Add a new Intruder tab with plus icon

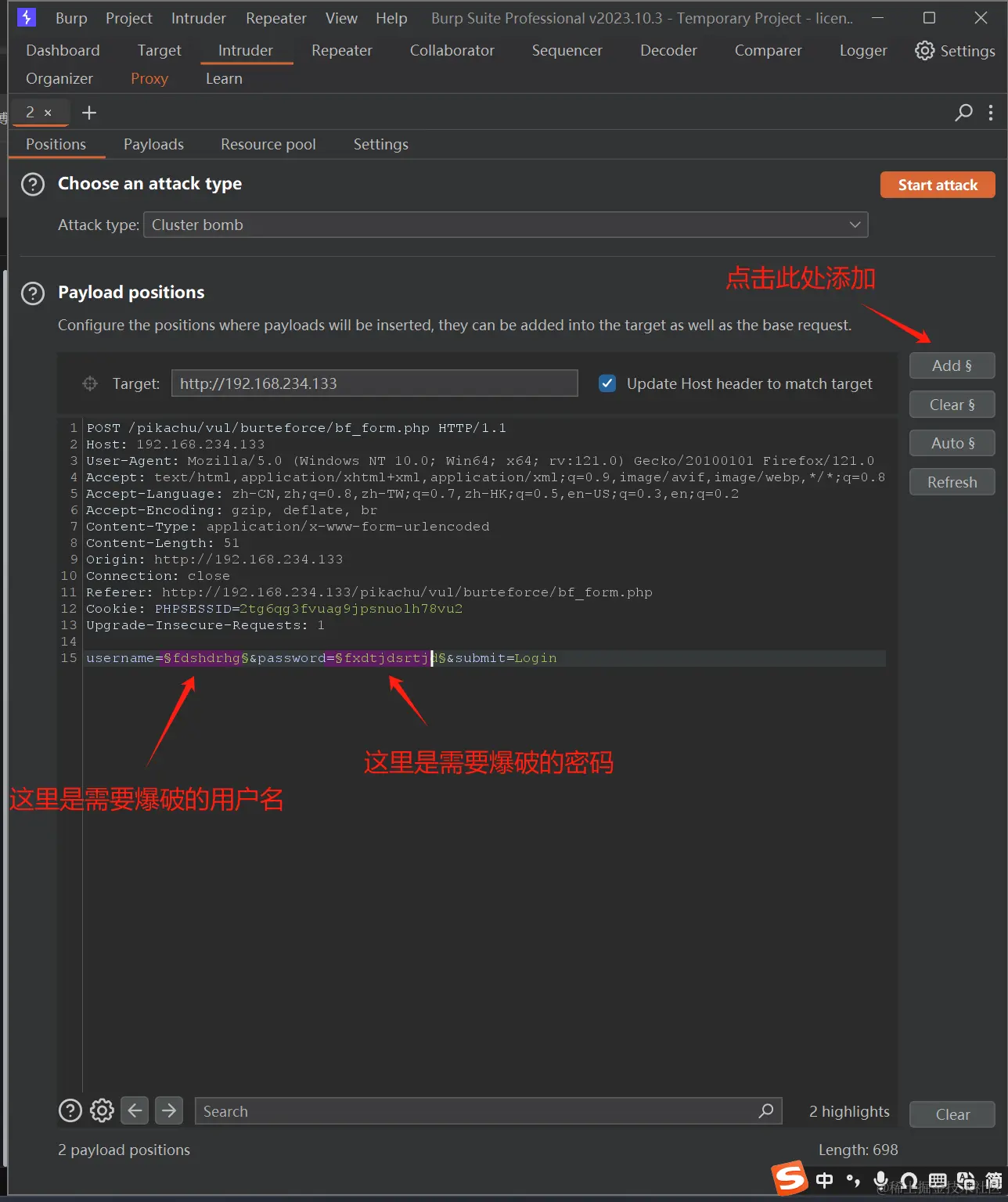pyautogui.click(x=89, y=113)
